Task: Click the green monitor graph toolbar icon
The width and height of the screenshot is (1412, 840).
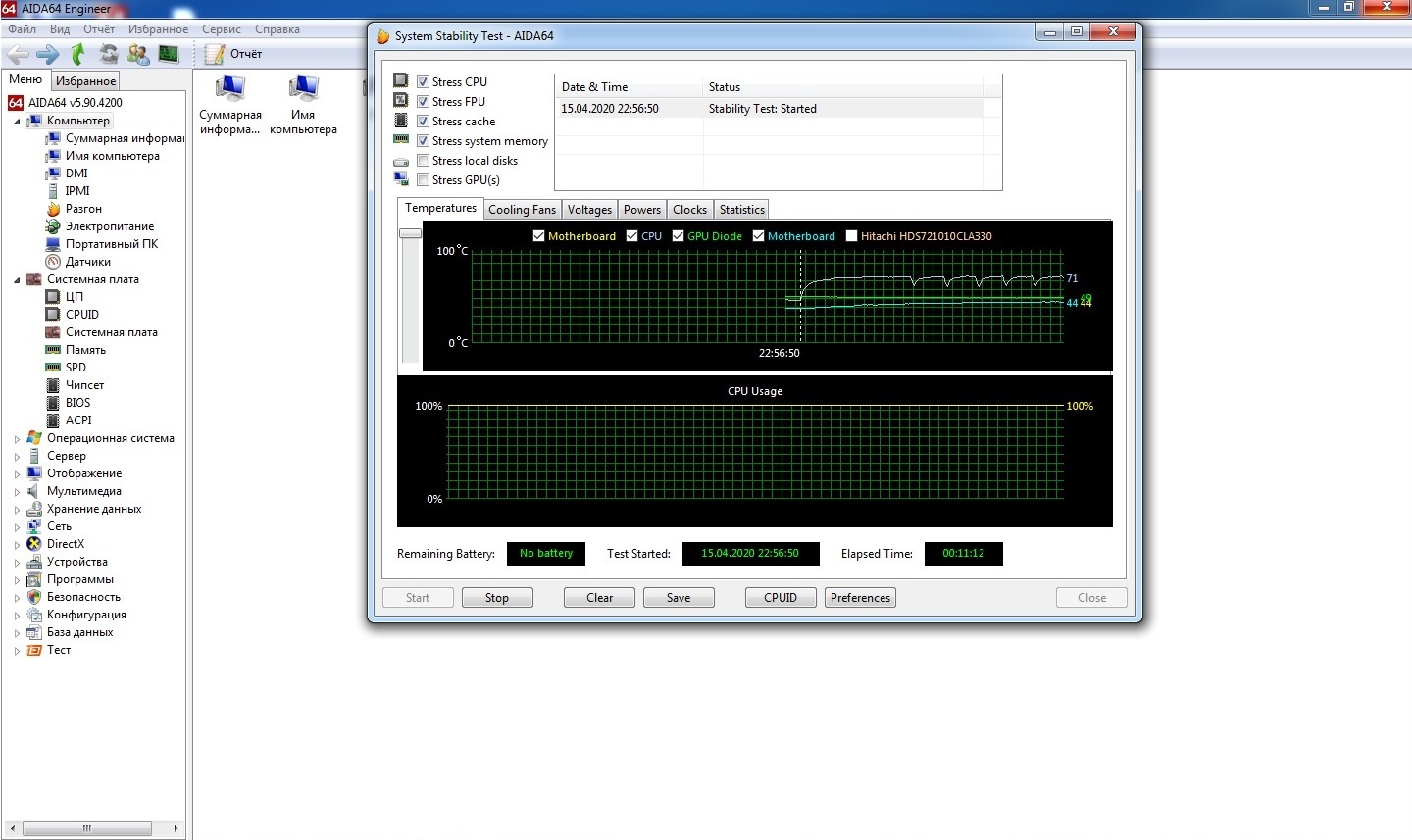Action: pos(169,54)
